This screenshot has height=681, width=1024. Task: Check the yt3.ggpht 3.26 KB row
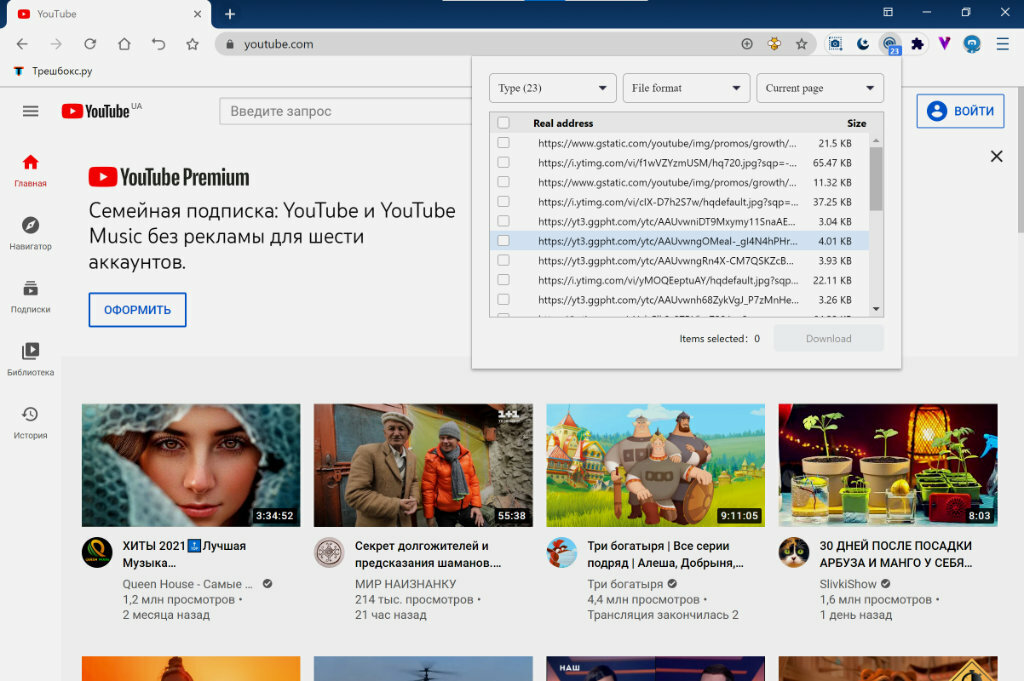point(504,299)
